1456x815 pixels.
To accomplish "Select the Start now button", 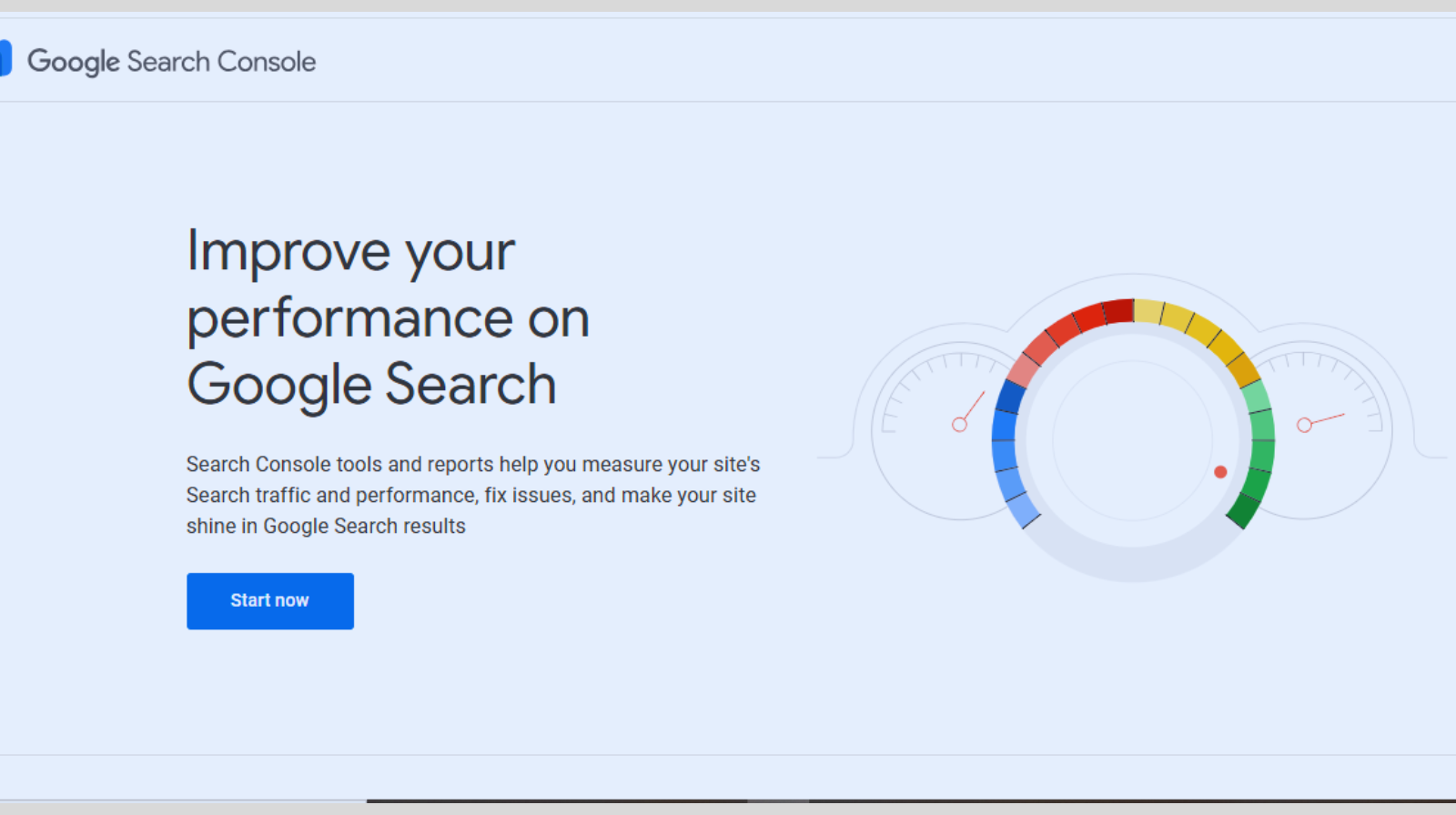I will pos(269,600).
